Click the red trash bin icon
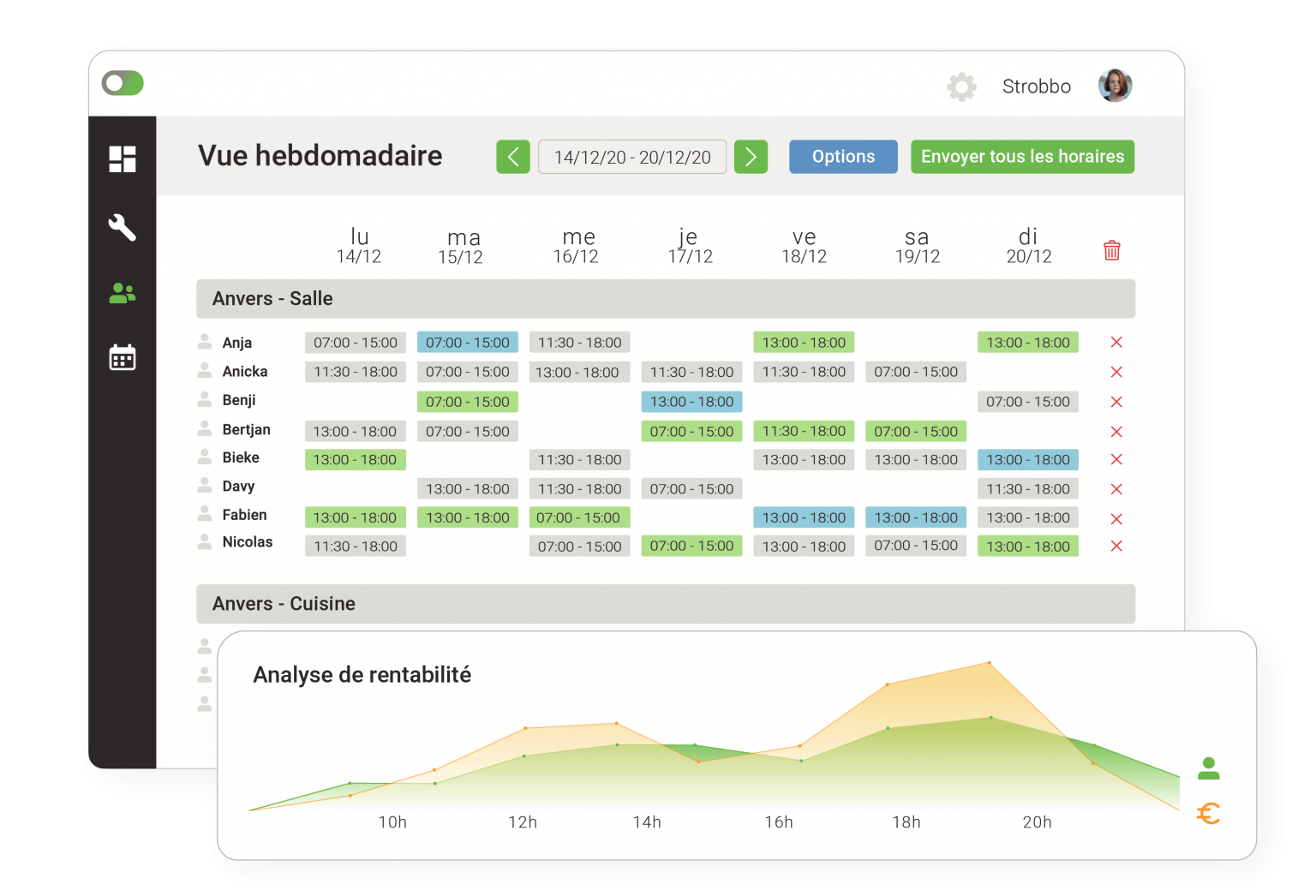The height and width of the screenshot is (896, 1316). point(1112,250)
